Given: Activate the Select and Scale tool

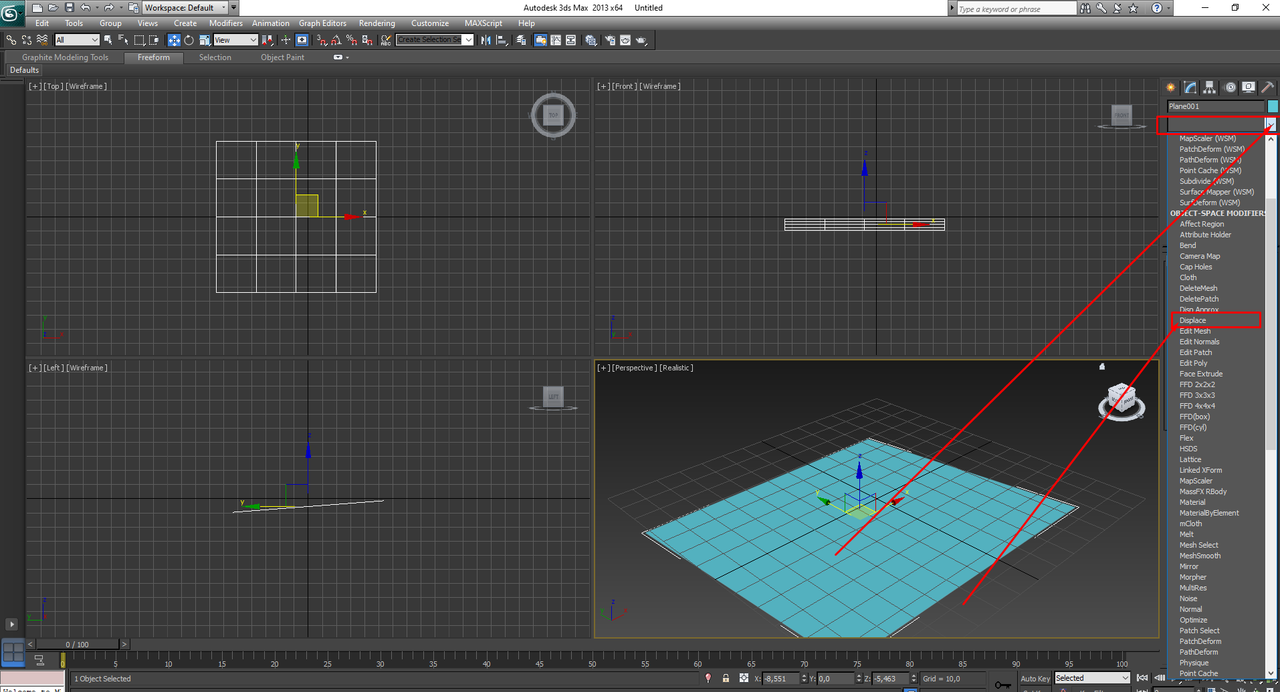Looking at the screenshot, I should 204,40.
